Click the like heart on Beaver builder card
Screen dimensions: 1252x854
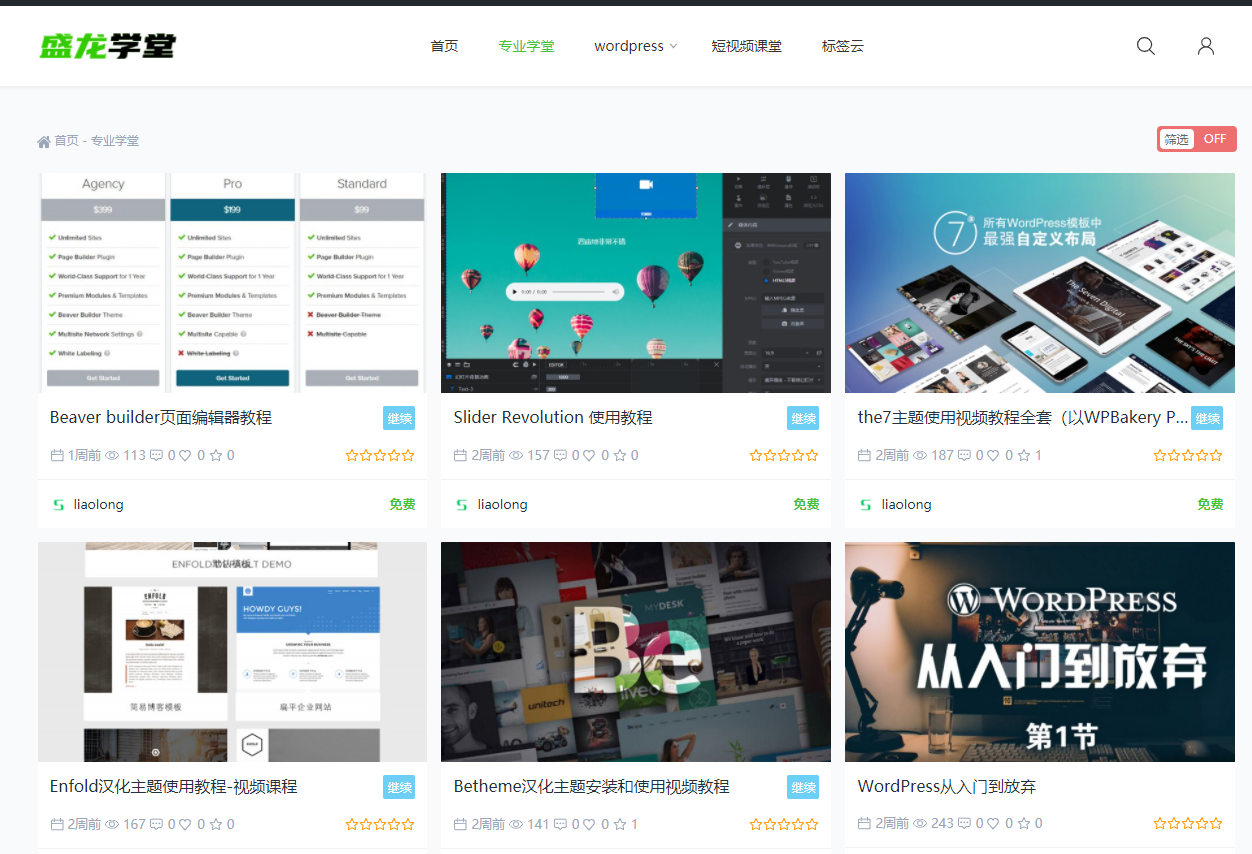[x=185, y=455]
